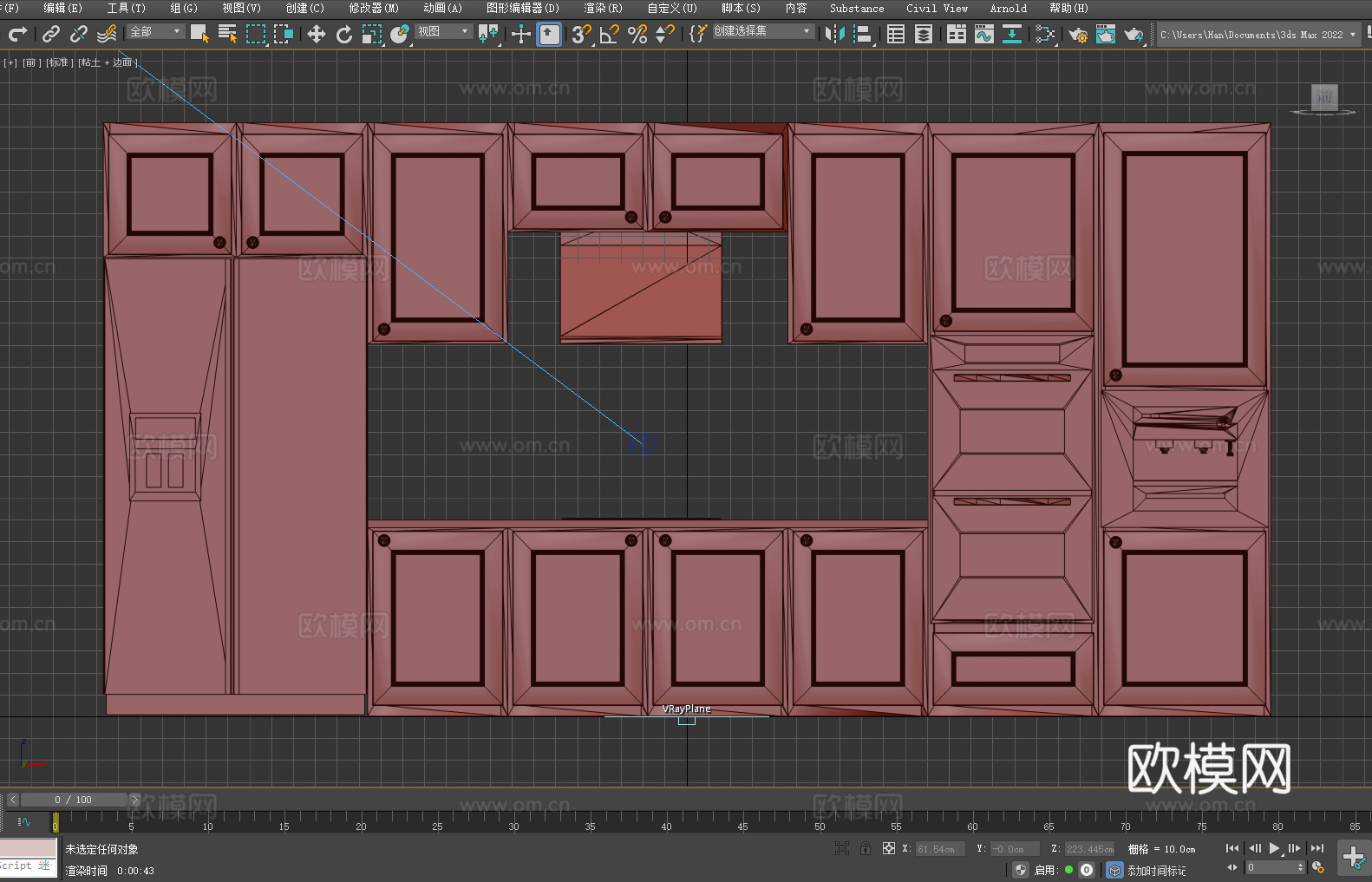Open the Substance menu

pyautogui.click(x=857, y=8)
